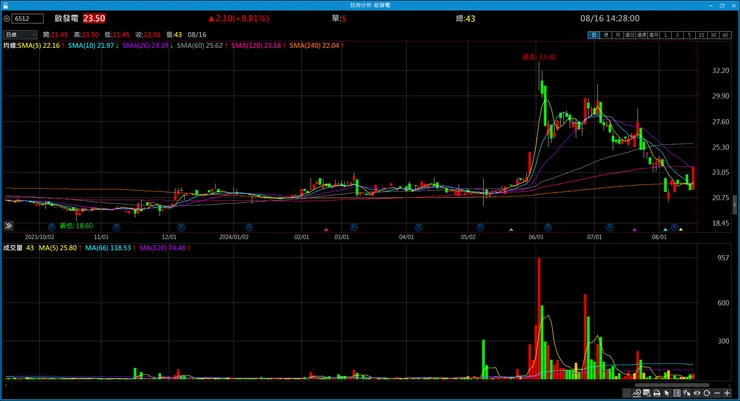The height and width of the screenshot is (401, 740).
Task: Click the price change ▲2.10(+9.81%) text
Action: pyautogui.click(x=238, y=18)
